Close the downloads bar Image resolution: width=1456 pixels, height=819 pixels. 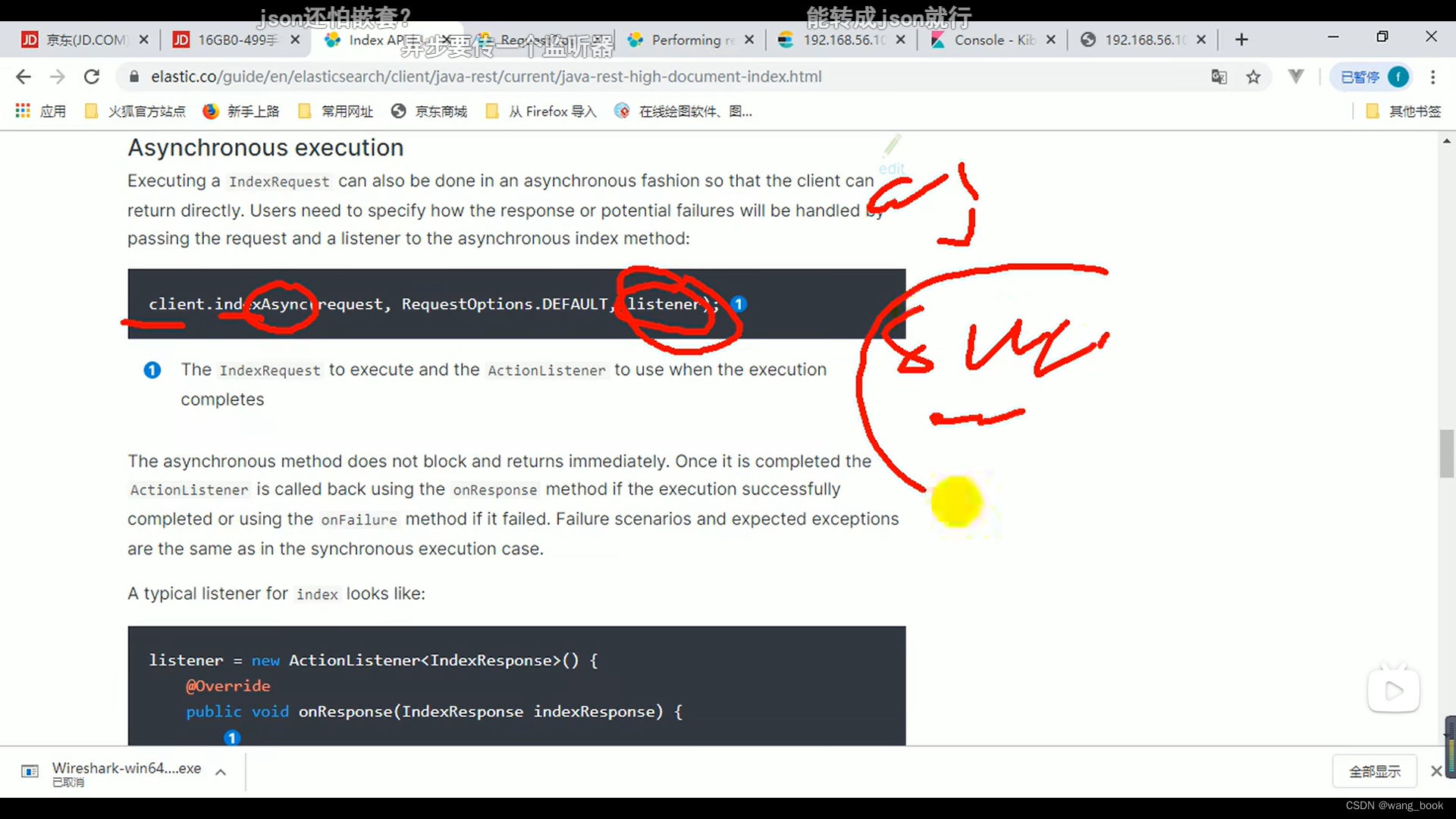[1436, 771]
